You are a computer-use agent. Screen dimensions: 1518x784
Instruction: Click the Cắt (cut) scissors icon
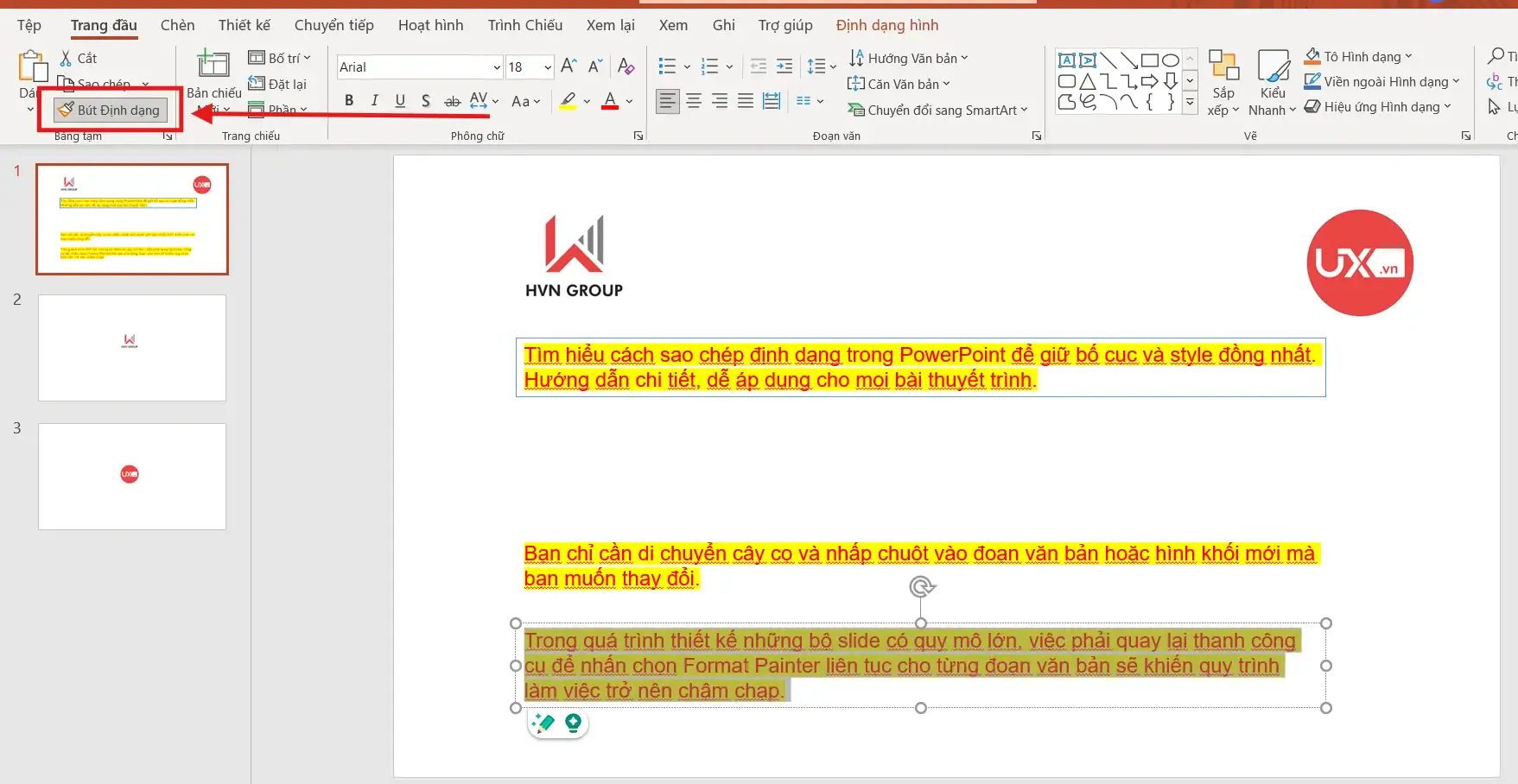(x=67, y=58)
